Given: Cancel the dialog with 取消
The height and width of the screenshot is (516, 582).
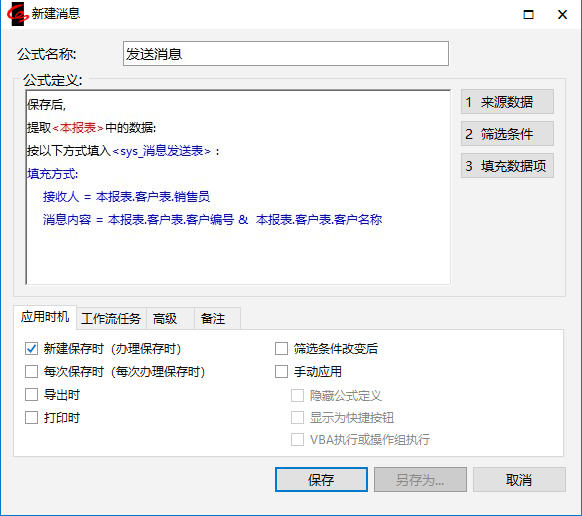Looking at the screenshot, I should click(519, 480).
